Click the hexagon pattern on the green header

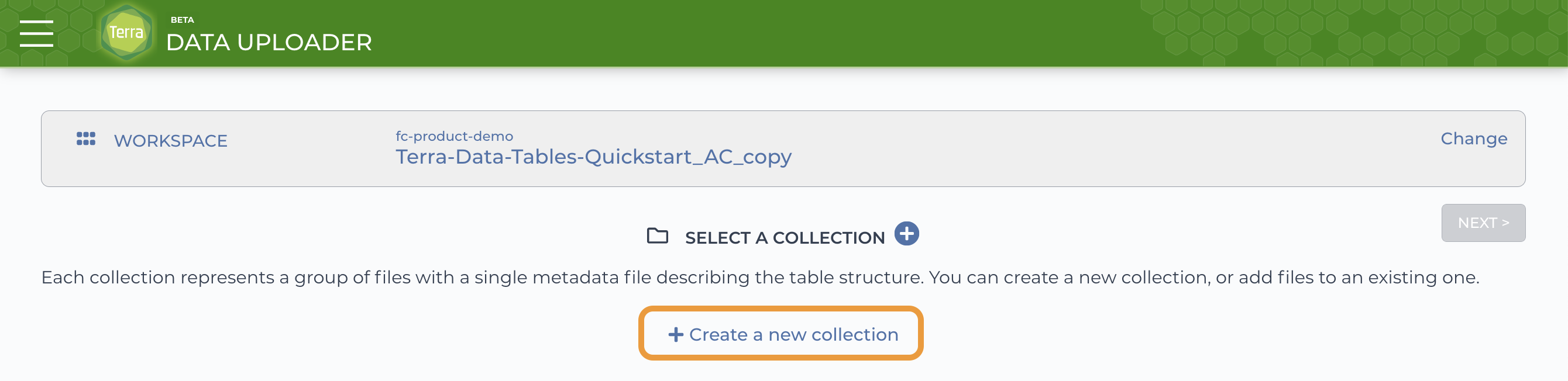[x=1339, y=33]
